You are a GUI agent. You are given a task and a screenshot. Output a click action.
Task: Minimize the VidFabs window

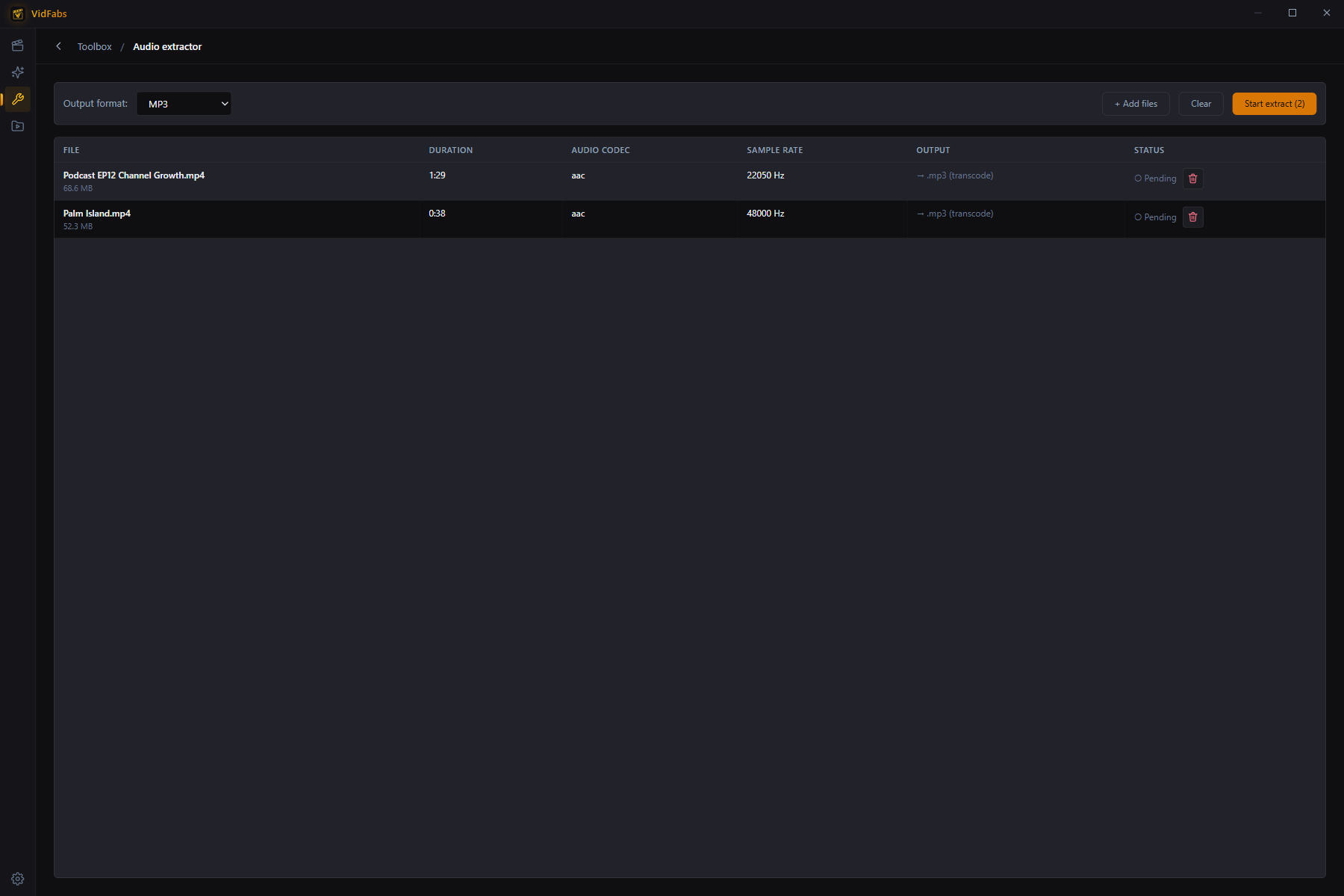[1258, 13]
